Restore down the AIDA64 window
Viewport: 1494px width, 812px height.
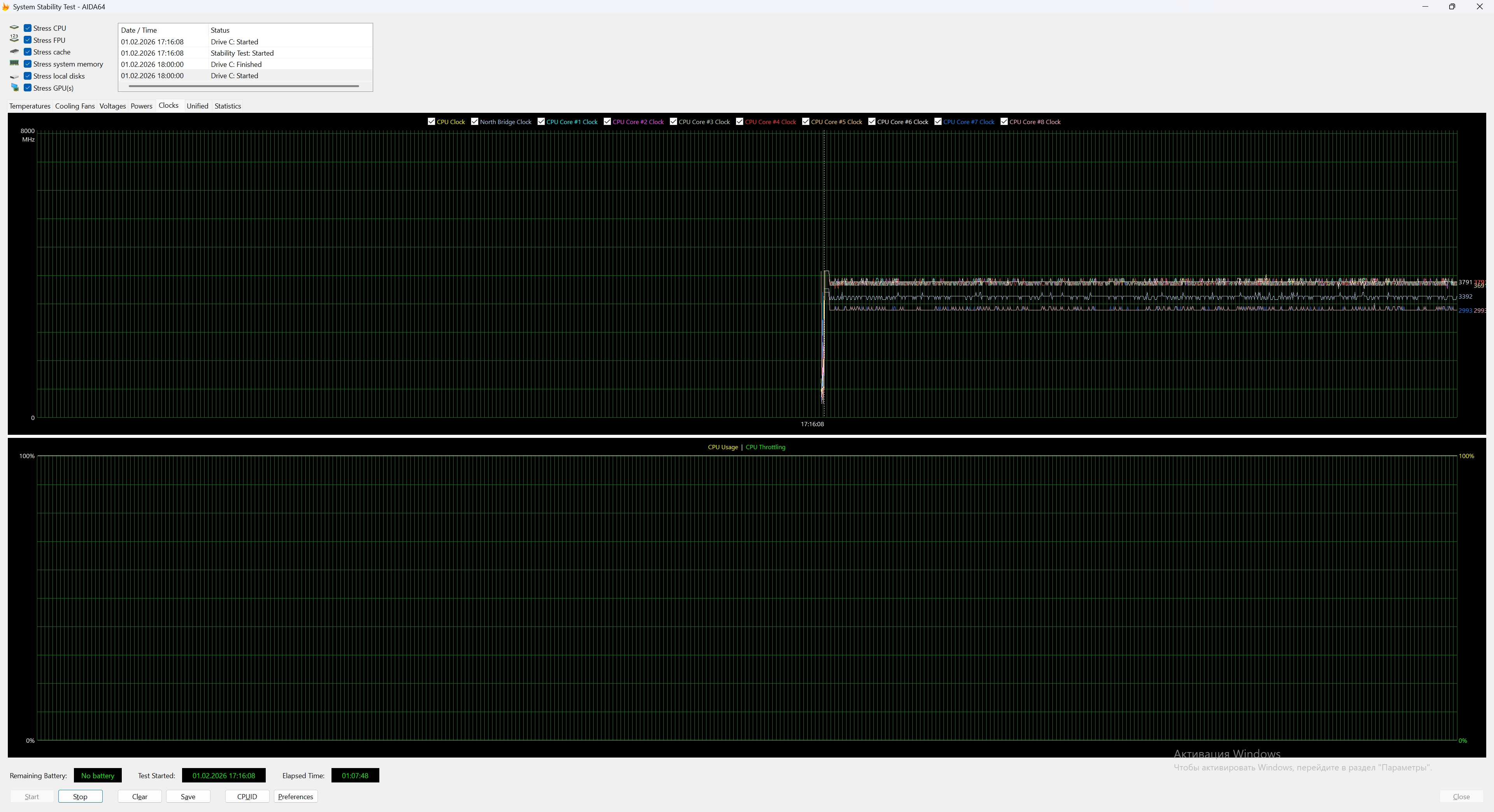point(1452,7)
